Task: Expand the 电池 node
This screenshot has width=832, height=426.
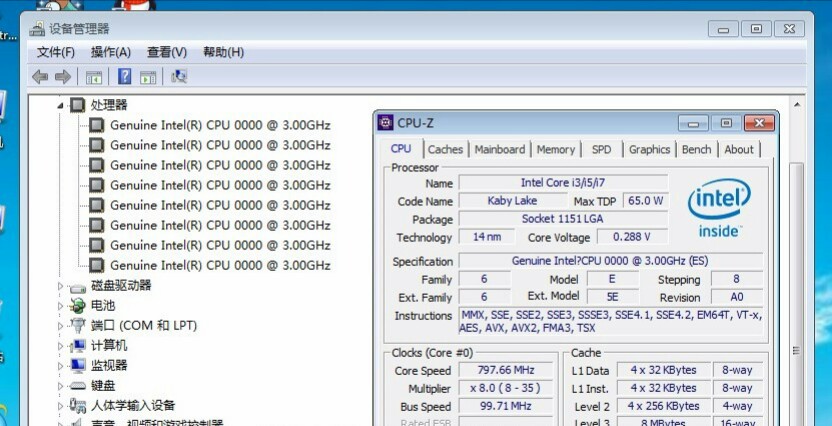Action: point(60,306)
